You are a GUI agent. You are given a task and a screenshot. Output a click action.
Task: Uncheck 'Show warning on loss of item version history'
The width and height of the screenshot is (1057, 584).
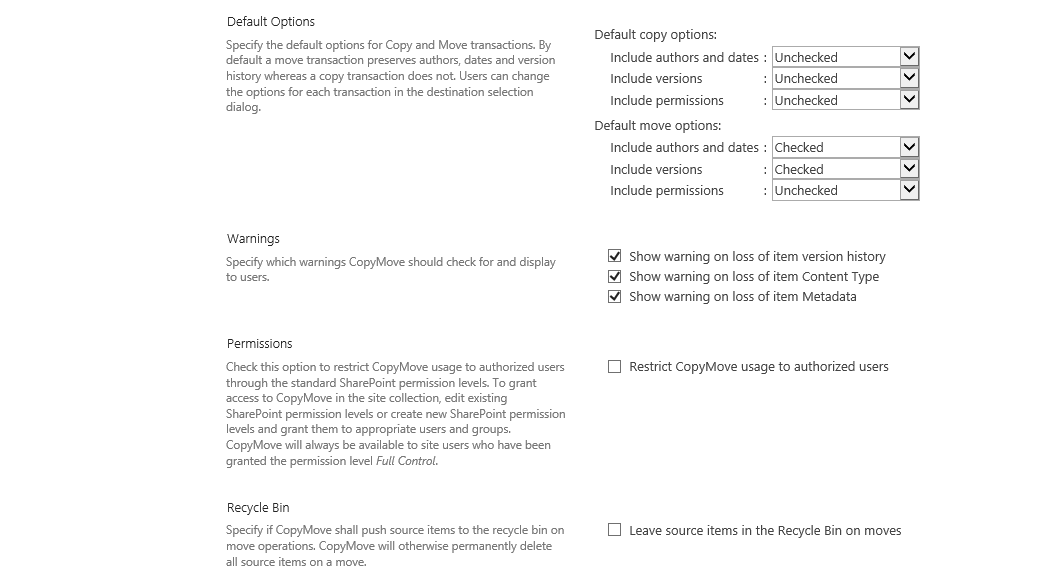click(614, 256)
